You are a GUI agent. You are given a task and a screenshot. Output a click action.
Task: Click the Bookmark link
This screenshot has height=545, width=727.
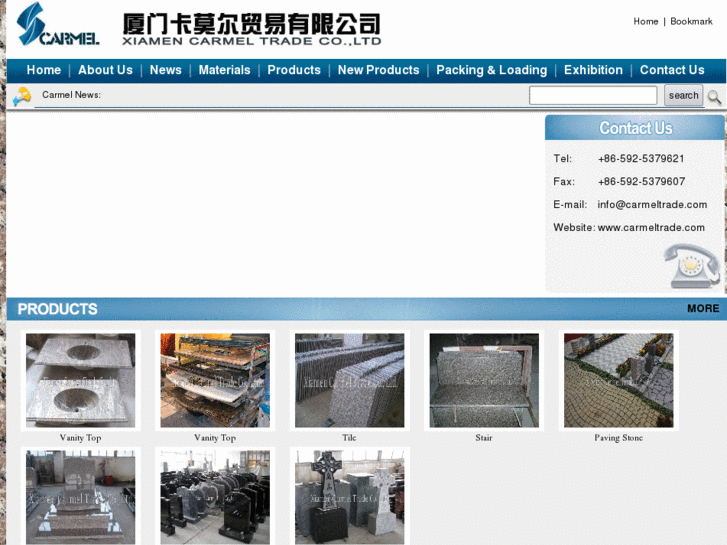691,21
